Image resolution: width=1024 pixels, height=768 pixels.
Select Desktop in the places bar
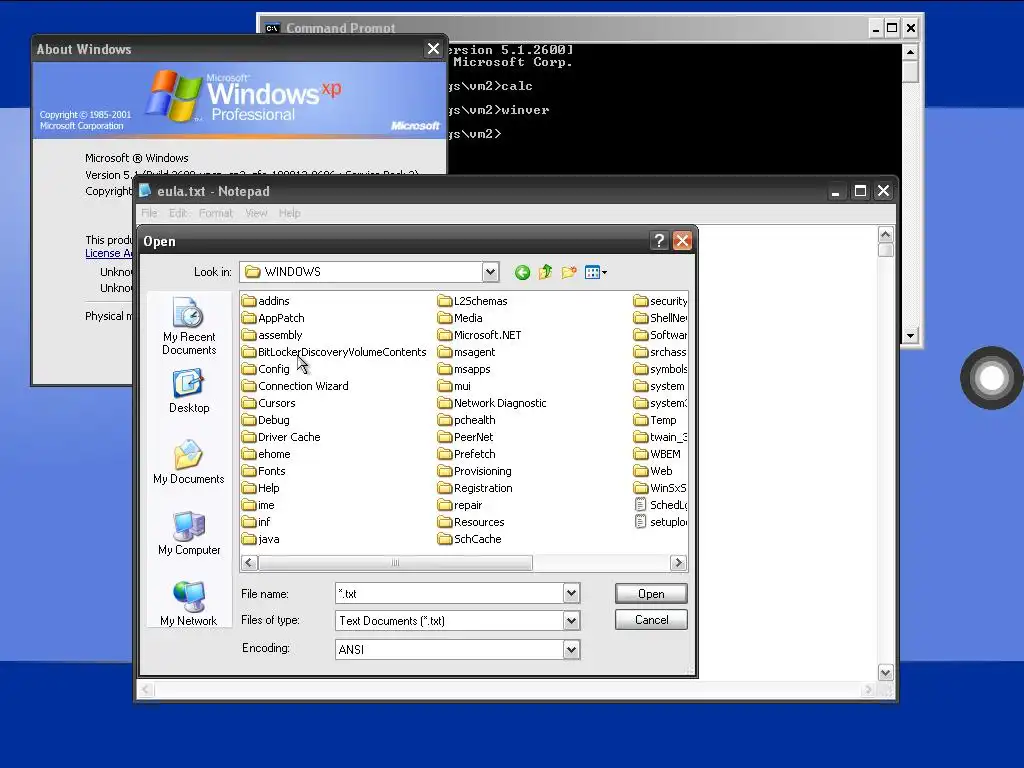click(189, 391)
